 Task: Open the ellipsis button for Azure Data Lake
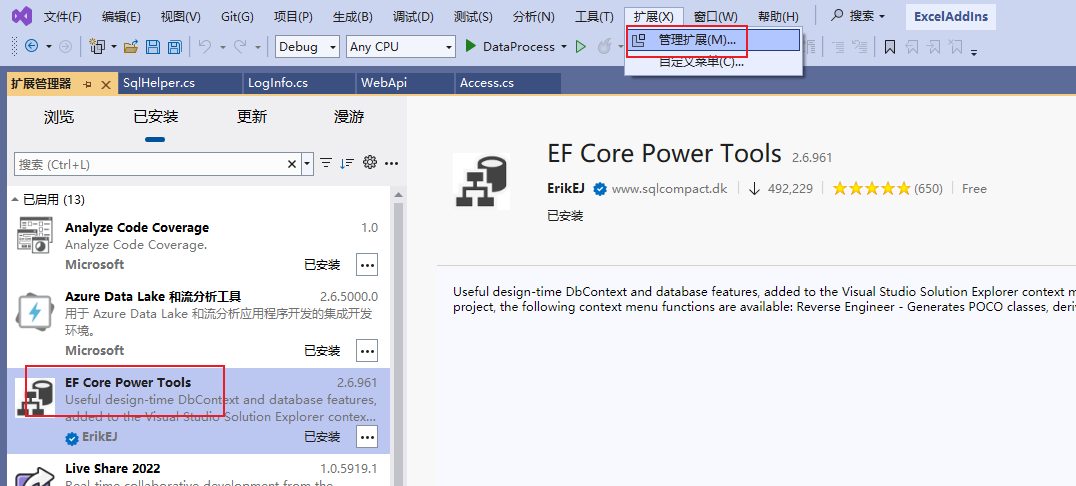[x=367, y=351]
